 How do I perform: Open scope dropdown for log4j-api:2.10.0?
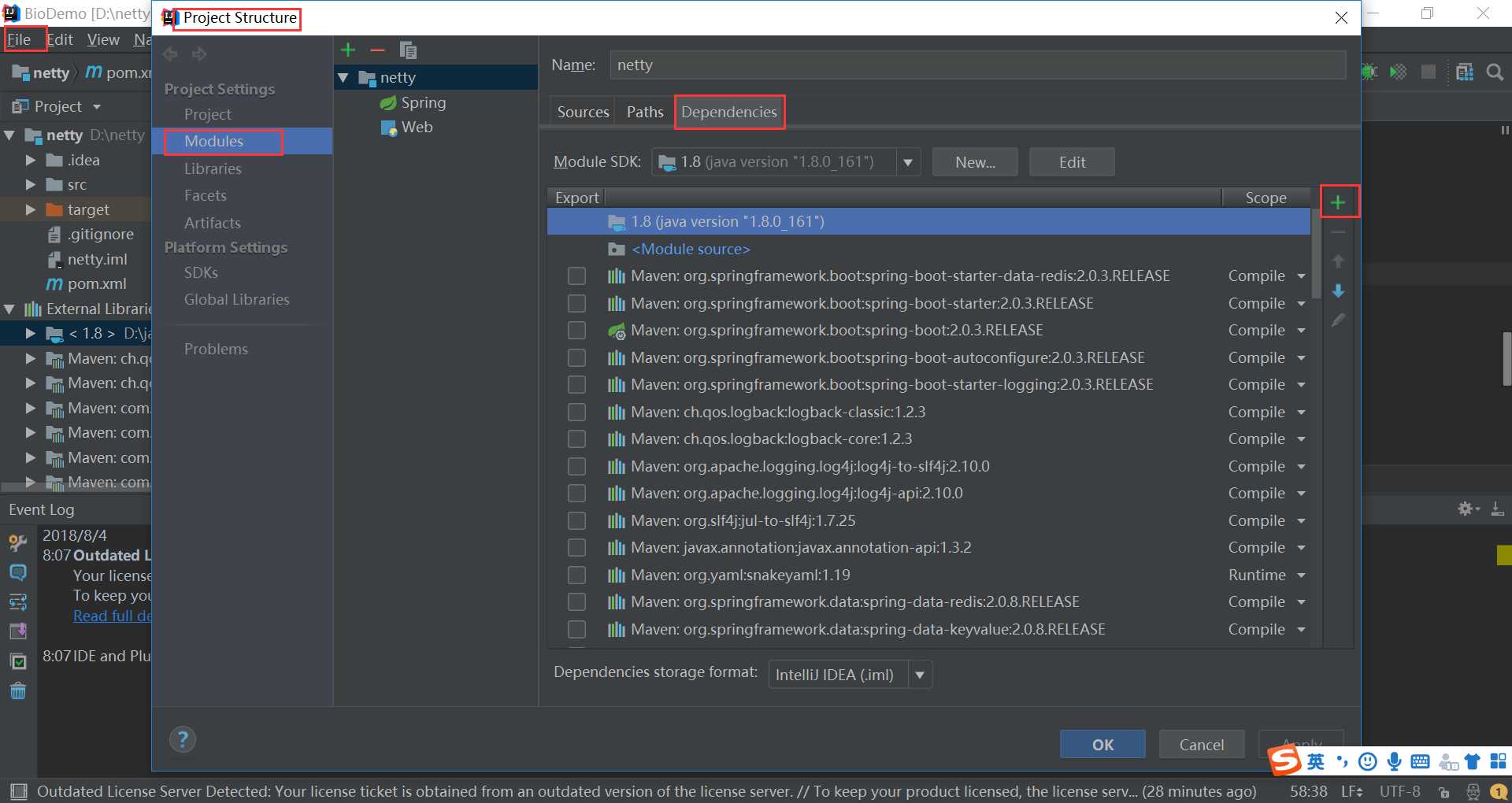point(1301,494)
